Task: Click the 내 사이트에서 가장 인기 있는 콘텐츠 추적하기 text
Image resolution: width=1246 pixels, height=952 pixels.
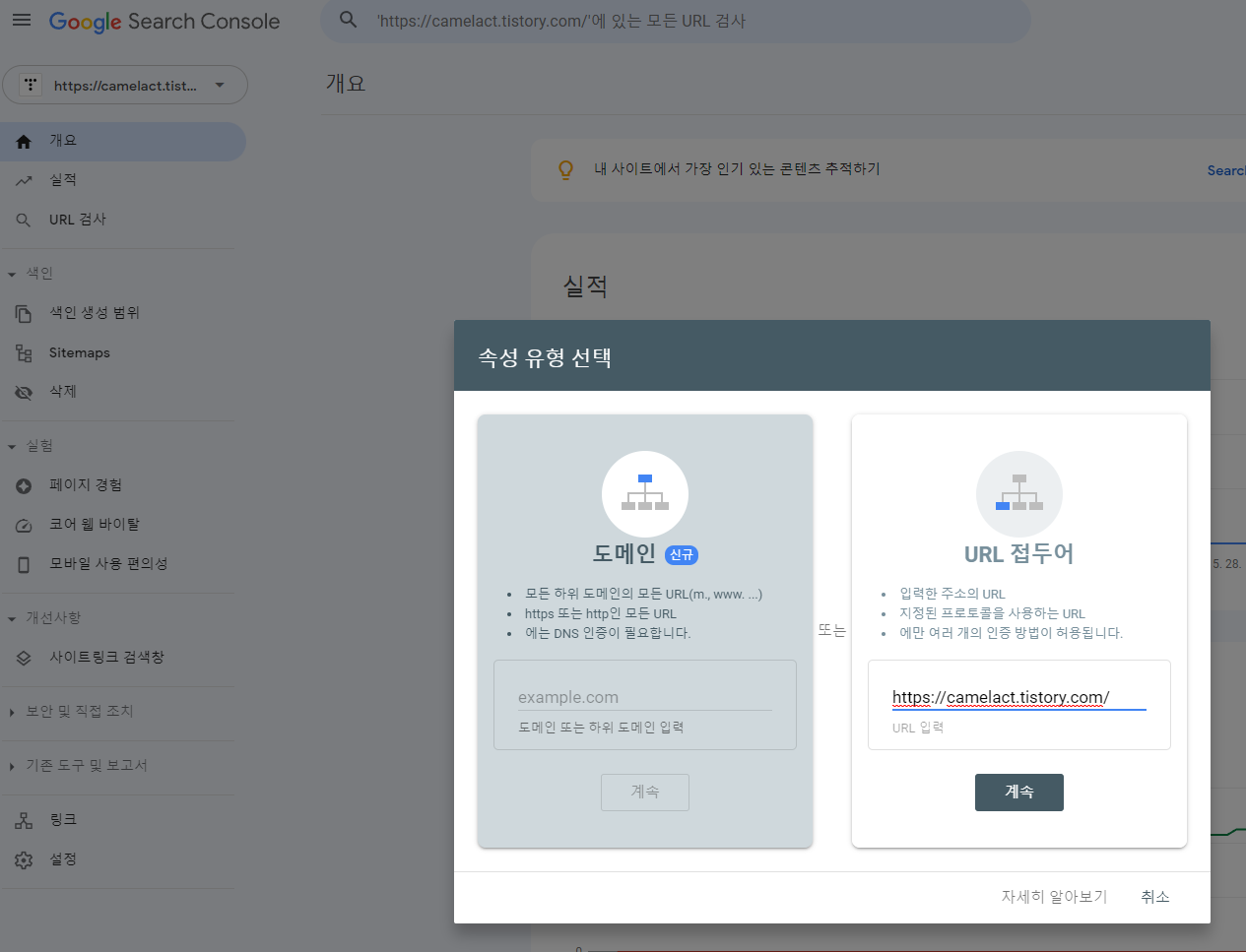Action: 737,169
